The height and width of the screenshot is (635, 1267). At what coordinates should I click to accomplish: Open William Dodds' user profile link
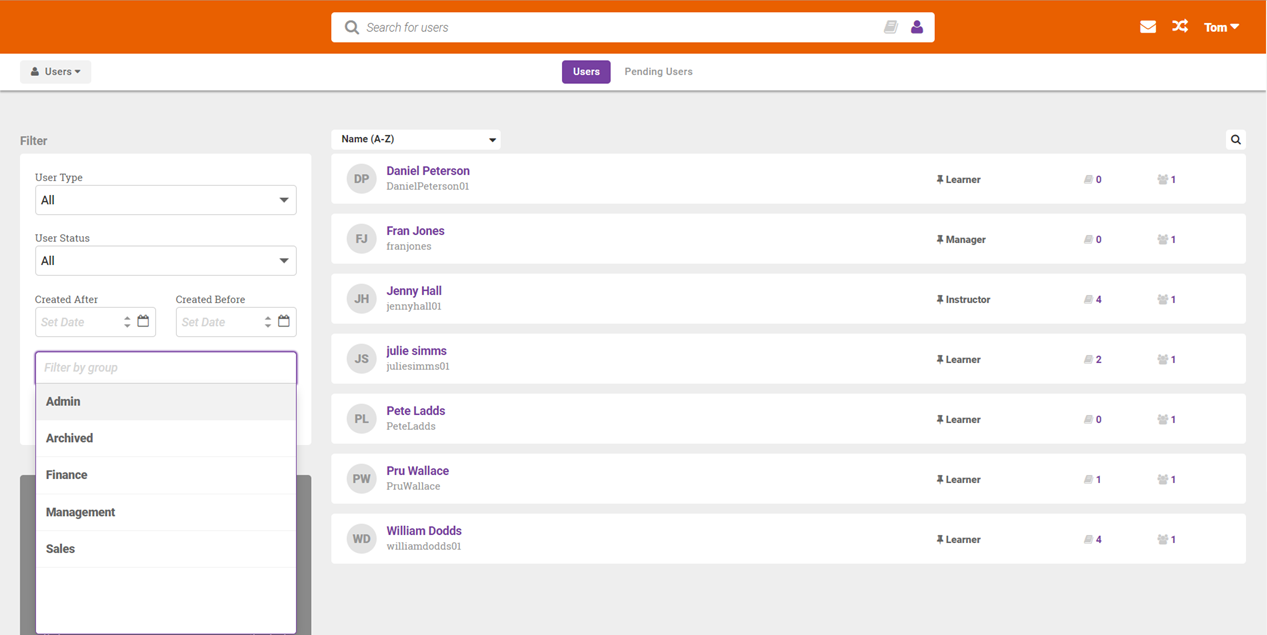coord(424,531)
